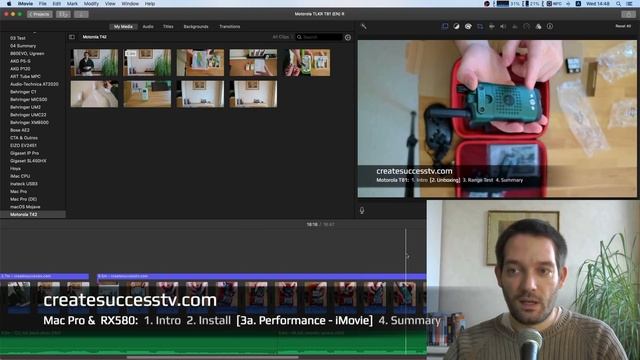
Task: Select the green audio track in timeline
Action: click(213, 342)
